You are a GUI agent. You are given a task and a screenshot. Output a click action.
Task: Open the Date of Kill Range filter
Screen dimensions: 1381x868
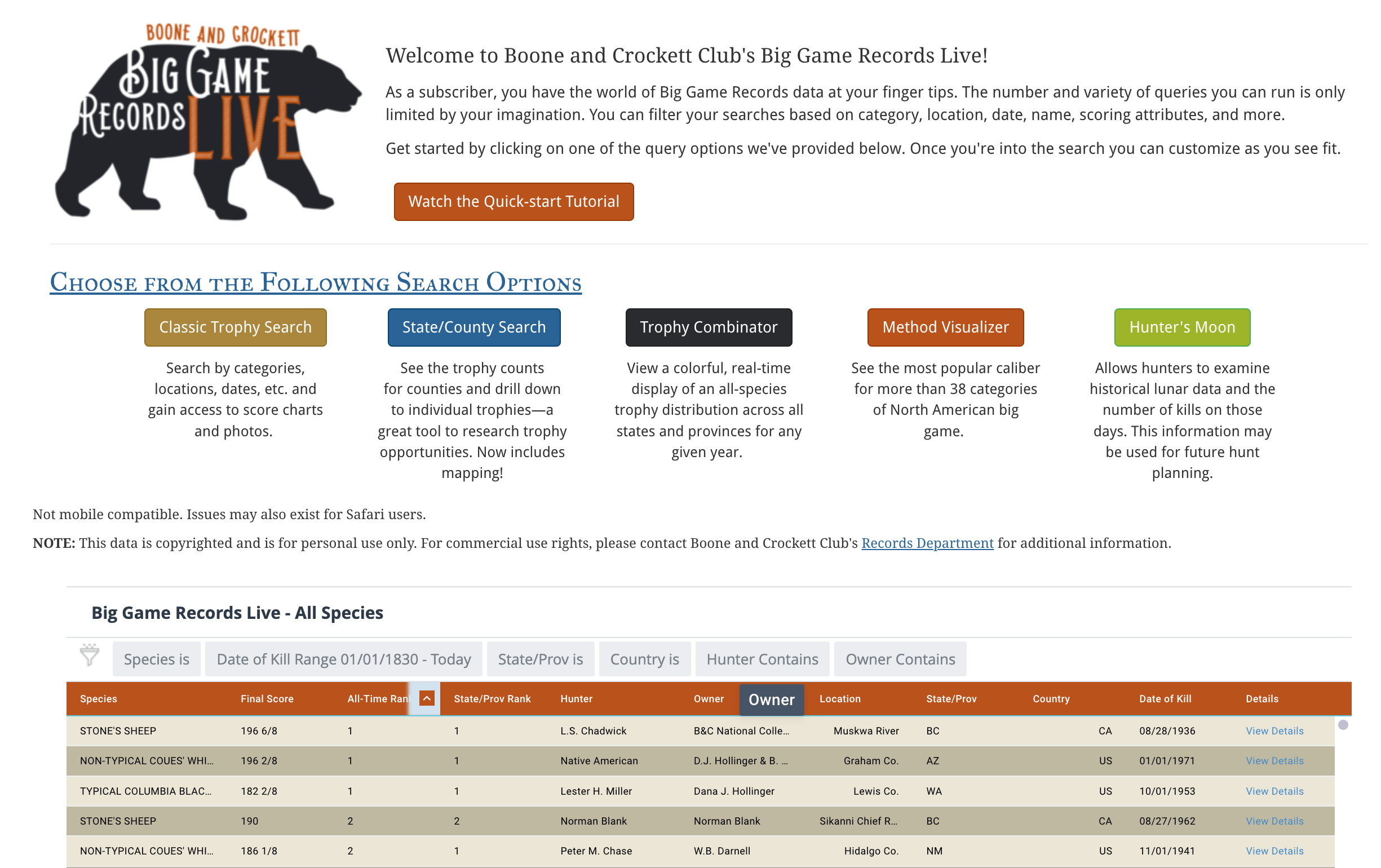tap(343, 659)
